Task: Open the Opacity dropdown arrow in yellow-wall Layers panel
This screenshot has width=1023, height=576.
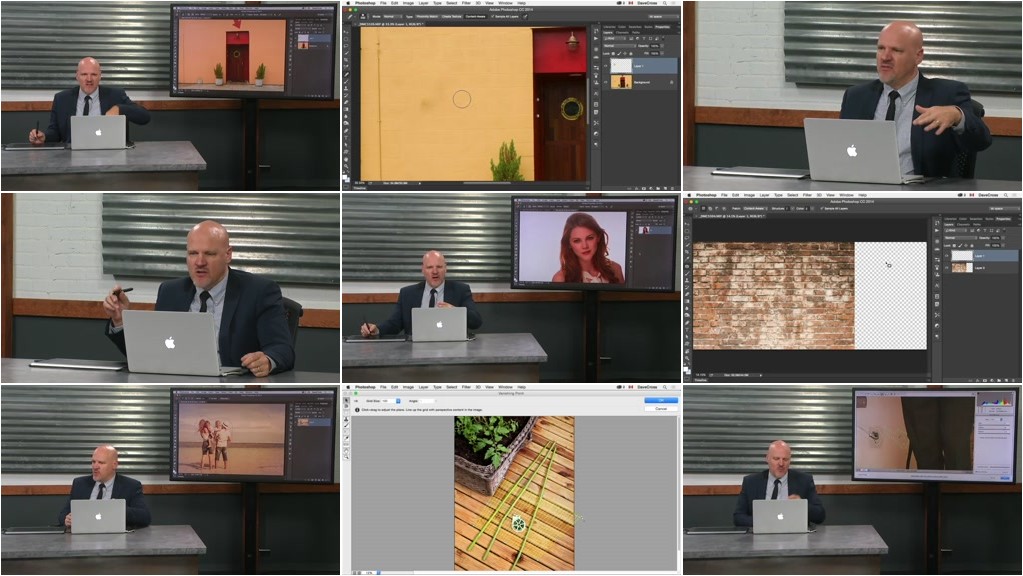Action: click(x=662, y=46)
